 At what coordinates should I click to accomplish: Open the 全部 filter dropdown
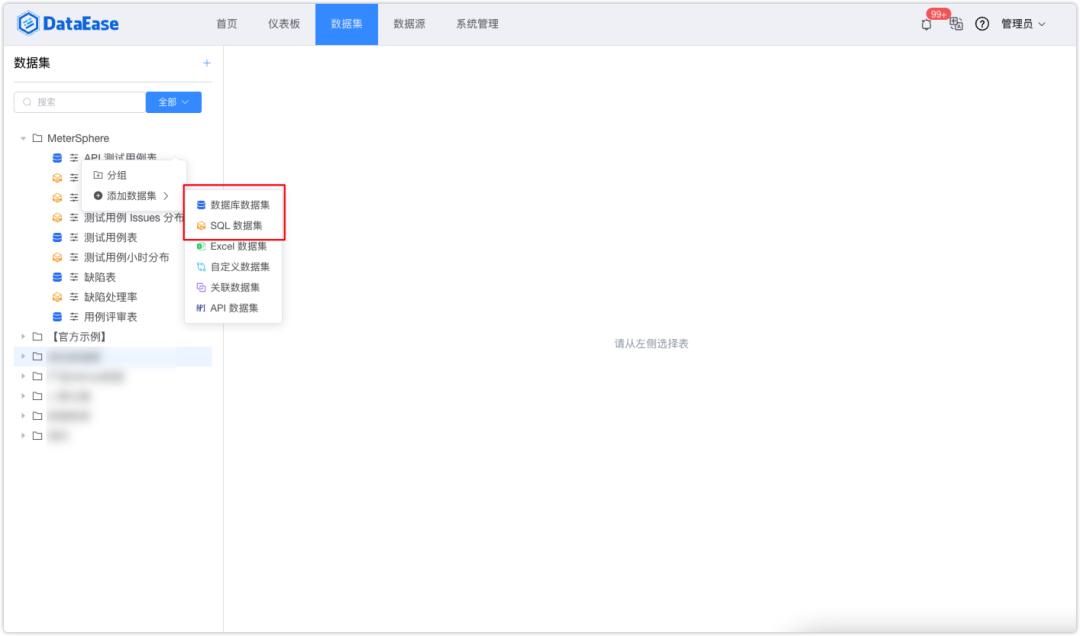(172, 102)
